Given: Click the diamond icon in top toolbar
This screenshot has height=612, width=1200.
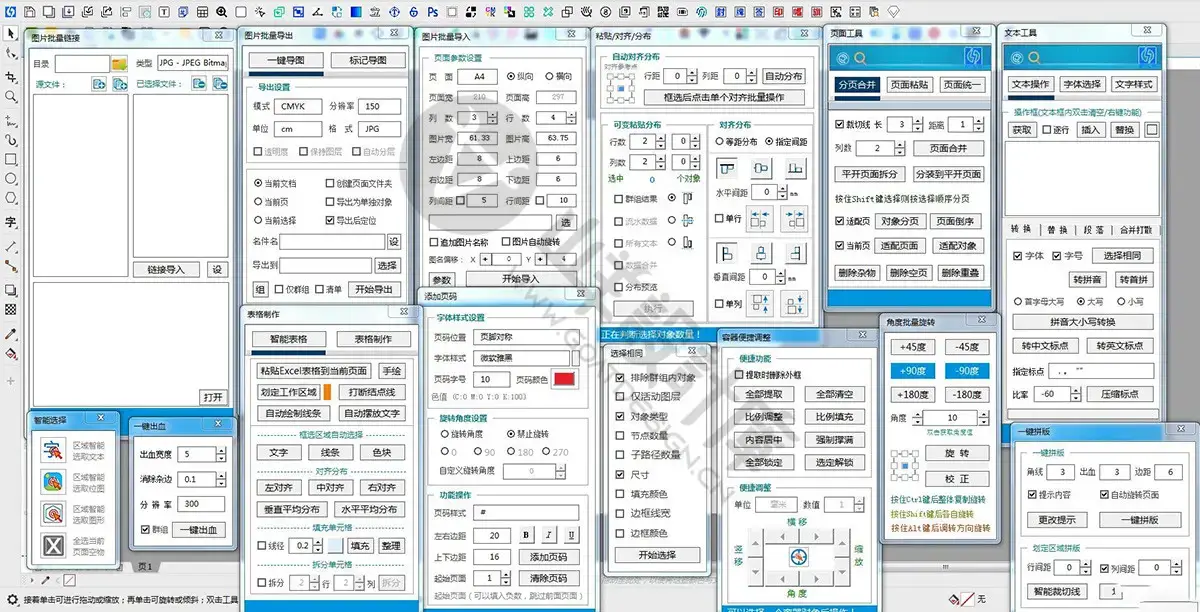Looking at the screenshot, I should [x=893, y=12].
